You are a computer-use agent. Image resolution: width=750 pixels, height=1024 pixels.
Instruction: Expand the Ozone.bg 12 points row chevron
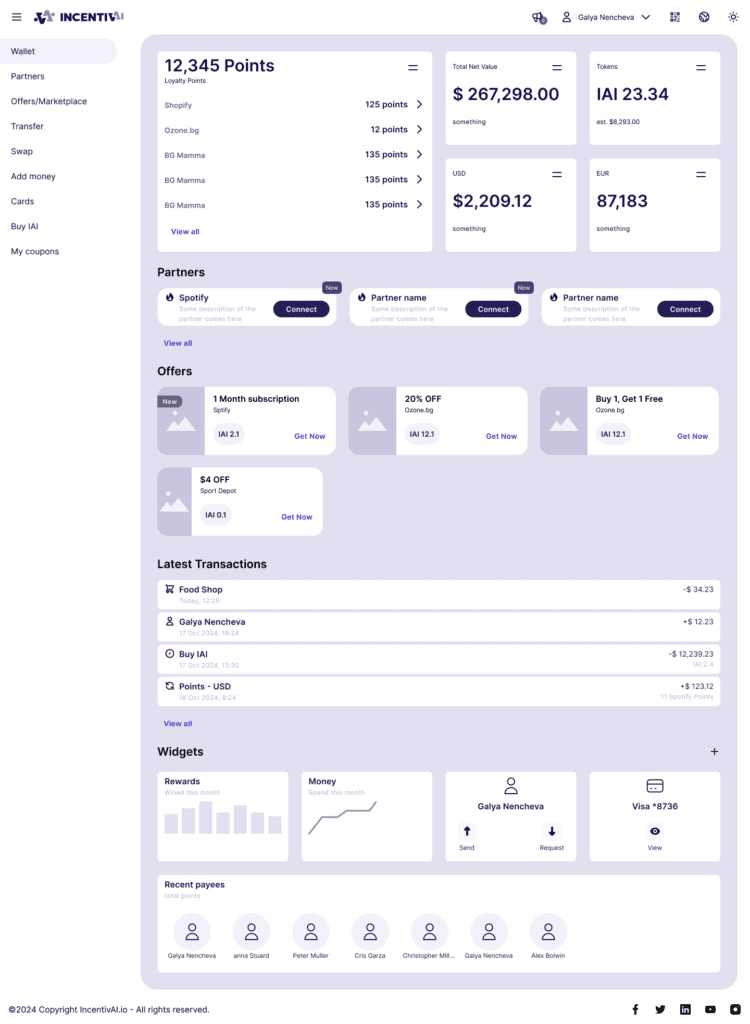(419, 129)
